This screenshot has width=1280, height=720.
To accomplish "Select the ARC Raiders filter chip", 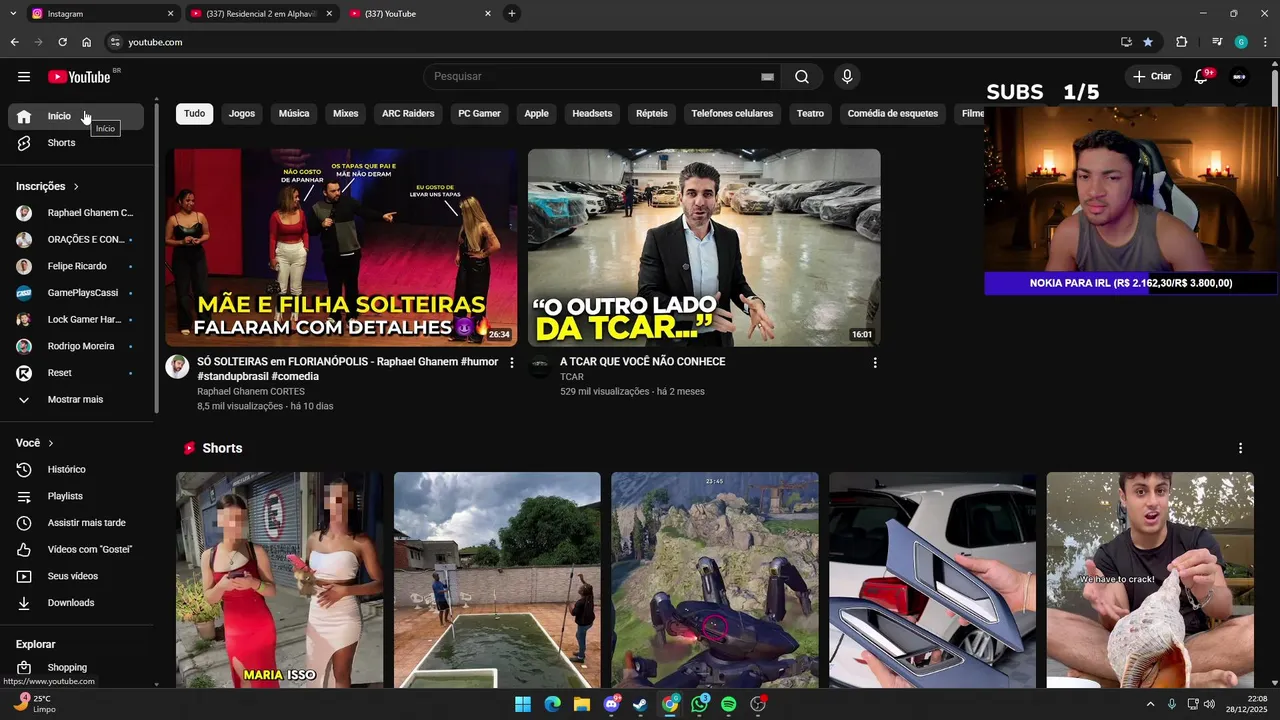I will click(x=408, y=114).
